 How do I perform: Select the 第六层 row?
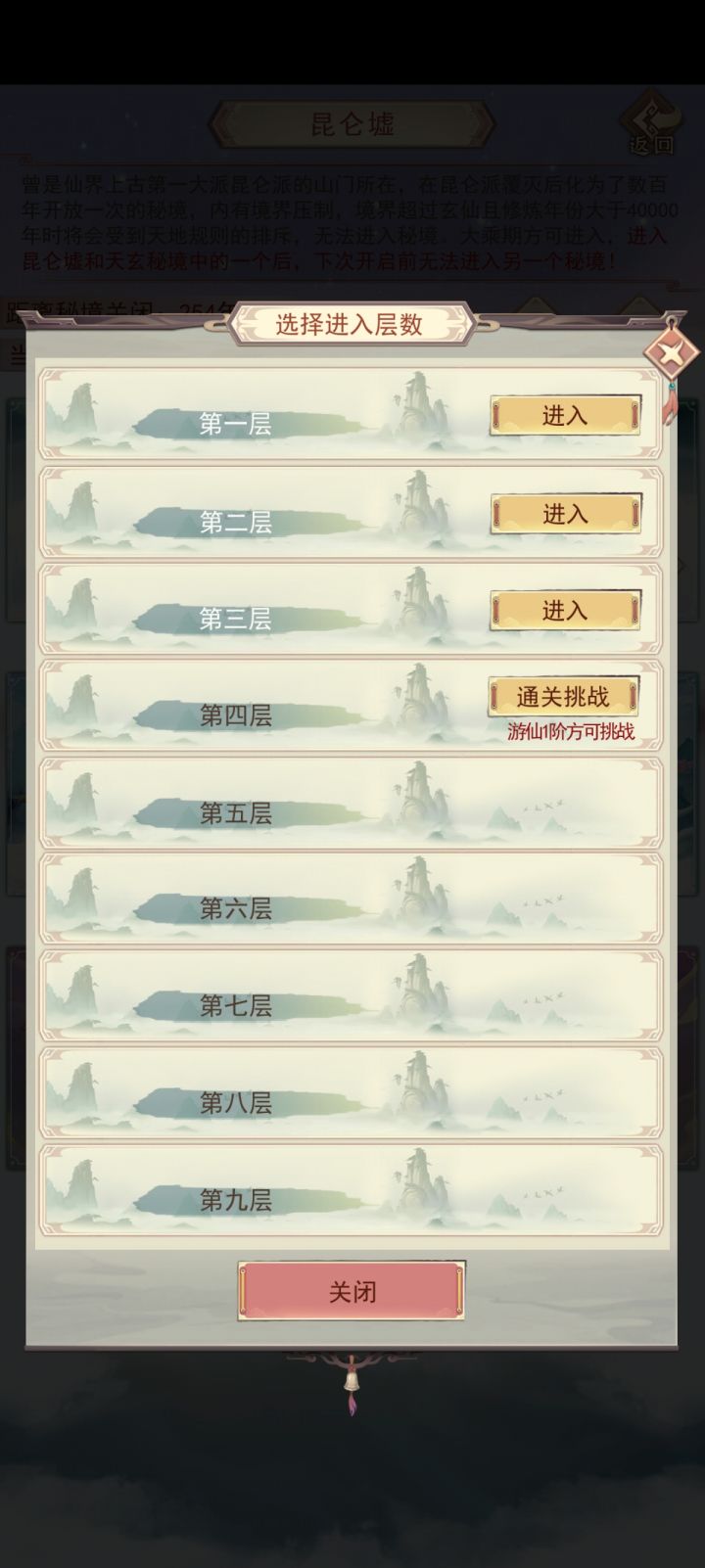point(351,899)
